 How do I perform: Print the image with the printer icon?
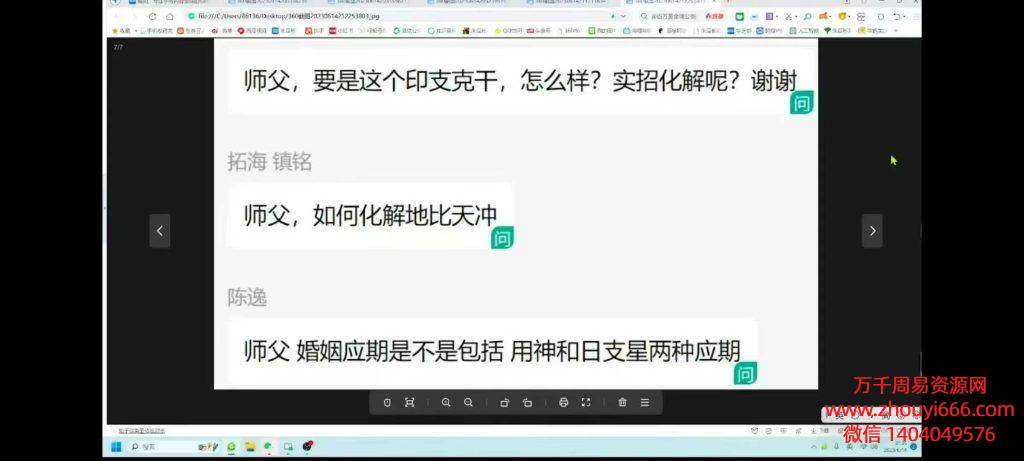tap(564, 402)
